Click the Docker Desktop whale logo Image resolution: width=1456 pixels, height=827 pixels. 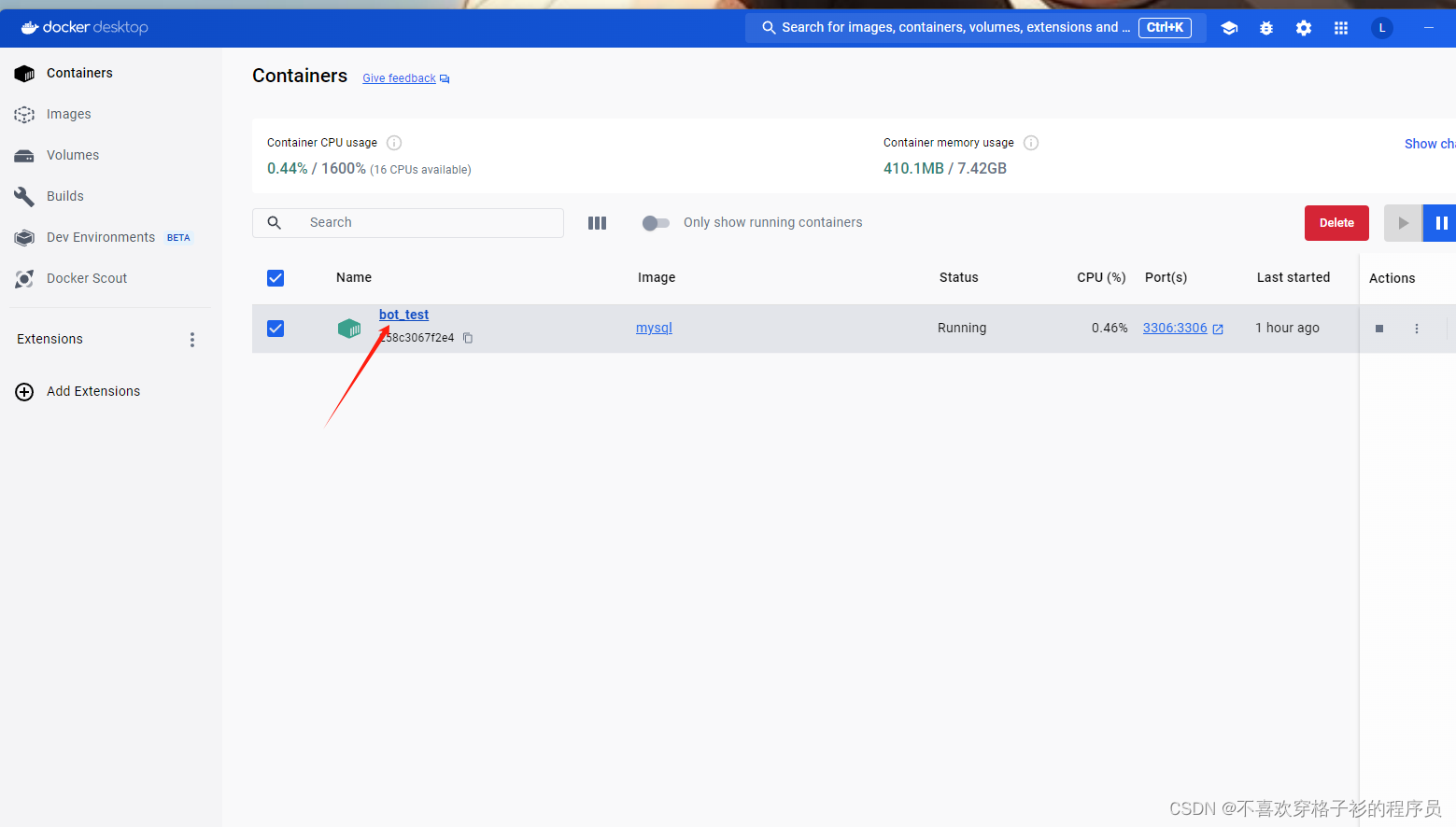point(30,27)
